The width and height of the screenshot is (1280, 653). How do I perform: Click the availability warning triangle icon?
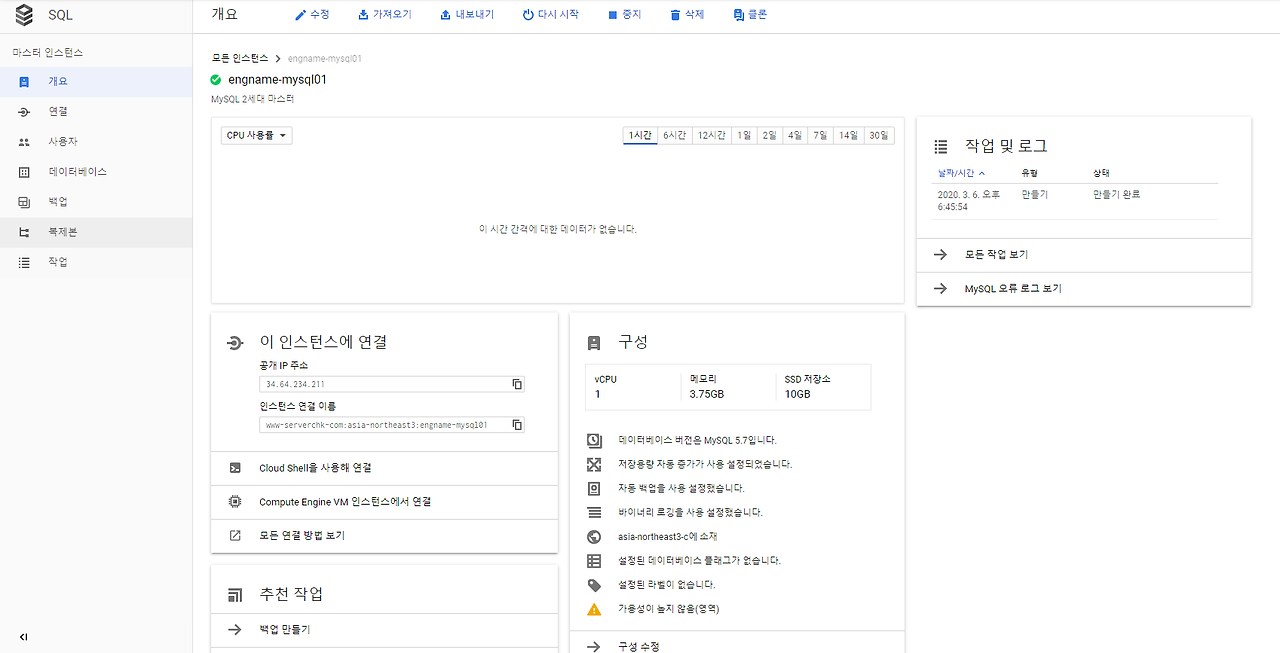(594, 609)
